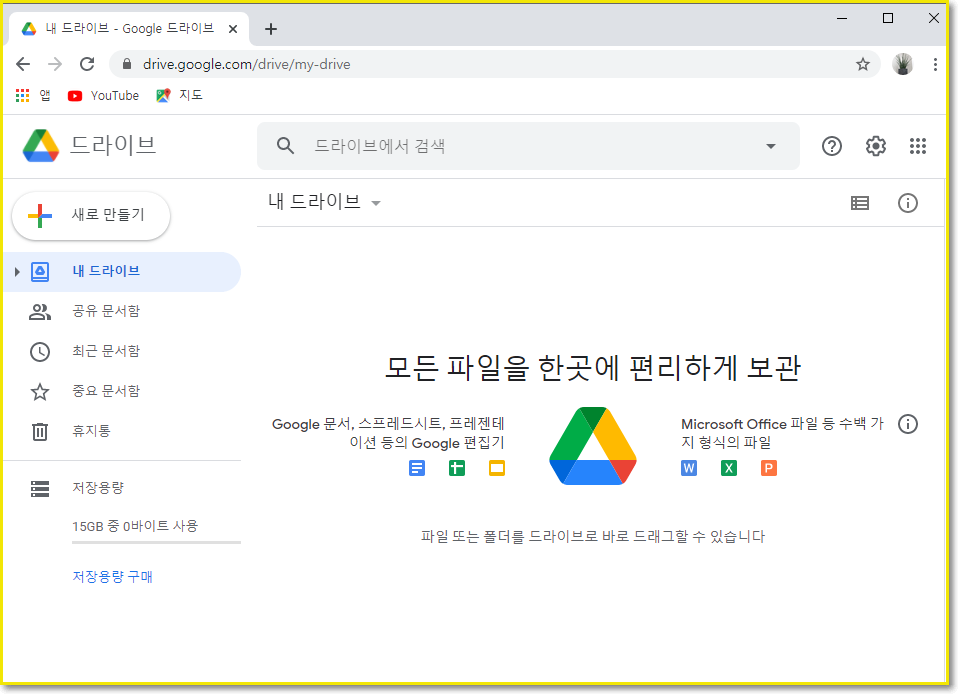Click the address bar URL
This screenshot has width=958, height=694.
coord(246,64)
